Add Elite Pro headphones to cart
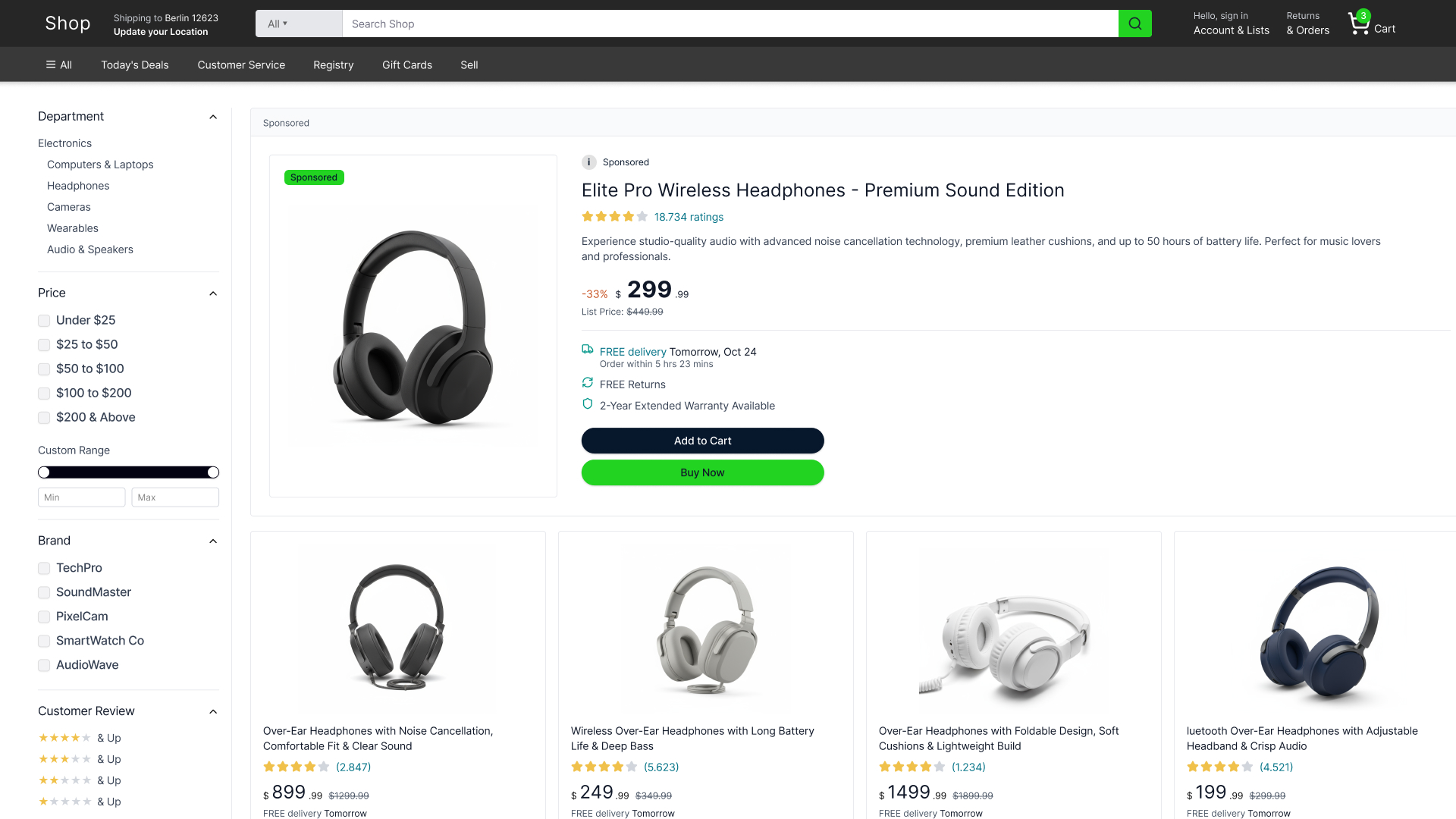Screen dimensions: 1456x819 pos(702,441)
